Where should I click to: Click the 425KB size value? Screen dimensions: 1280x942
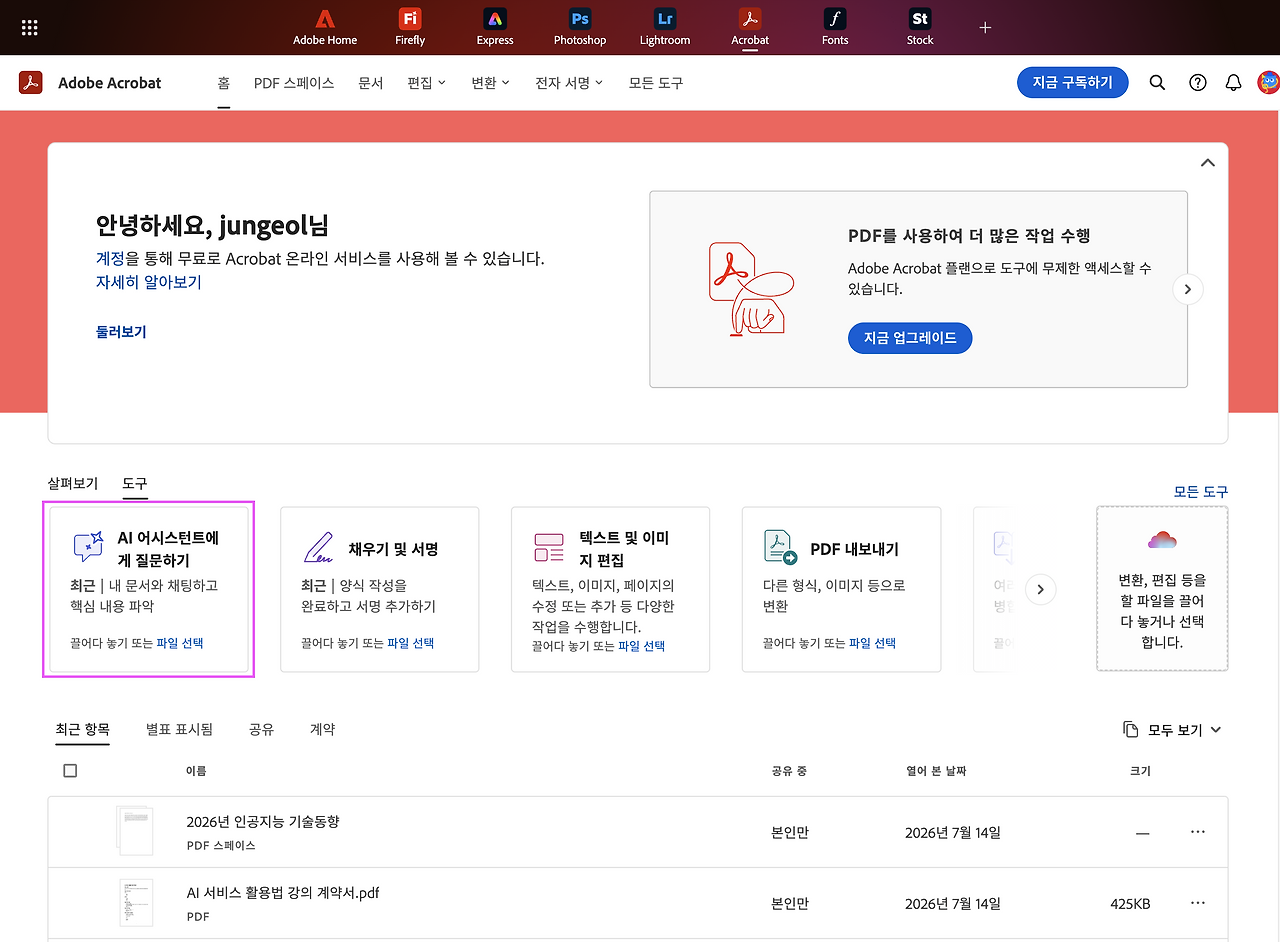pyautogui.click(x=1130, y=904)
